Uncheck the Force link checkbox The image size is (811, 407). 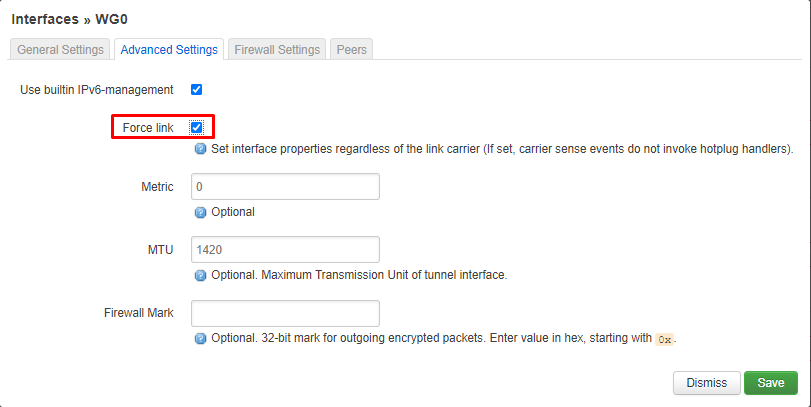[197, 127]
